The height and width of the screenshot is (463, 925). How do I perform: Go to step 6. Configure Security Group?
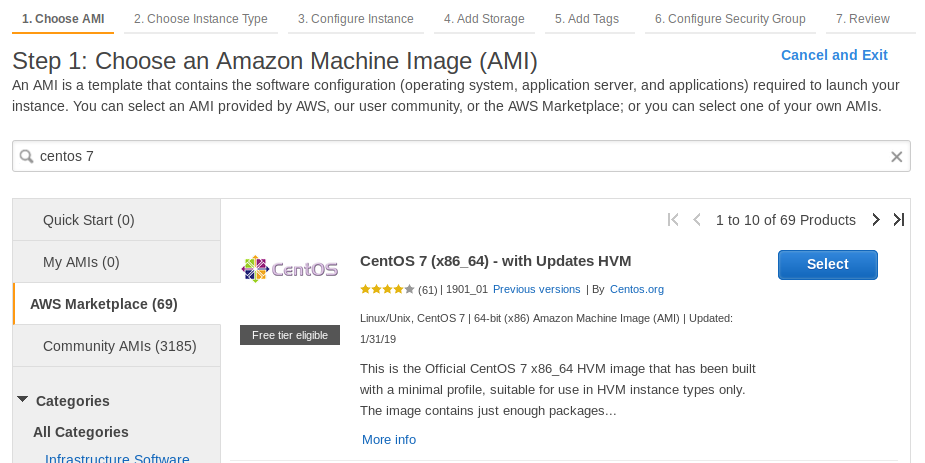(x=730, y=19)
